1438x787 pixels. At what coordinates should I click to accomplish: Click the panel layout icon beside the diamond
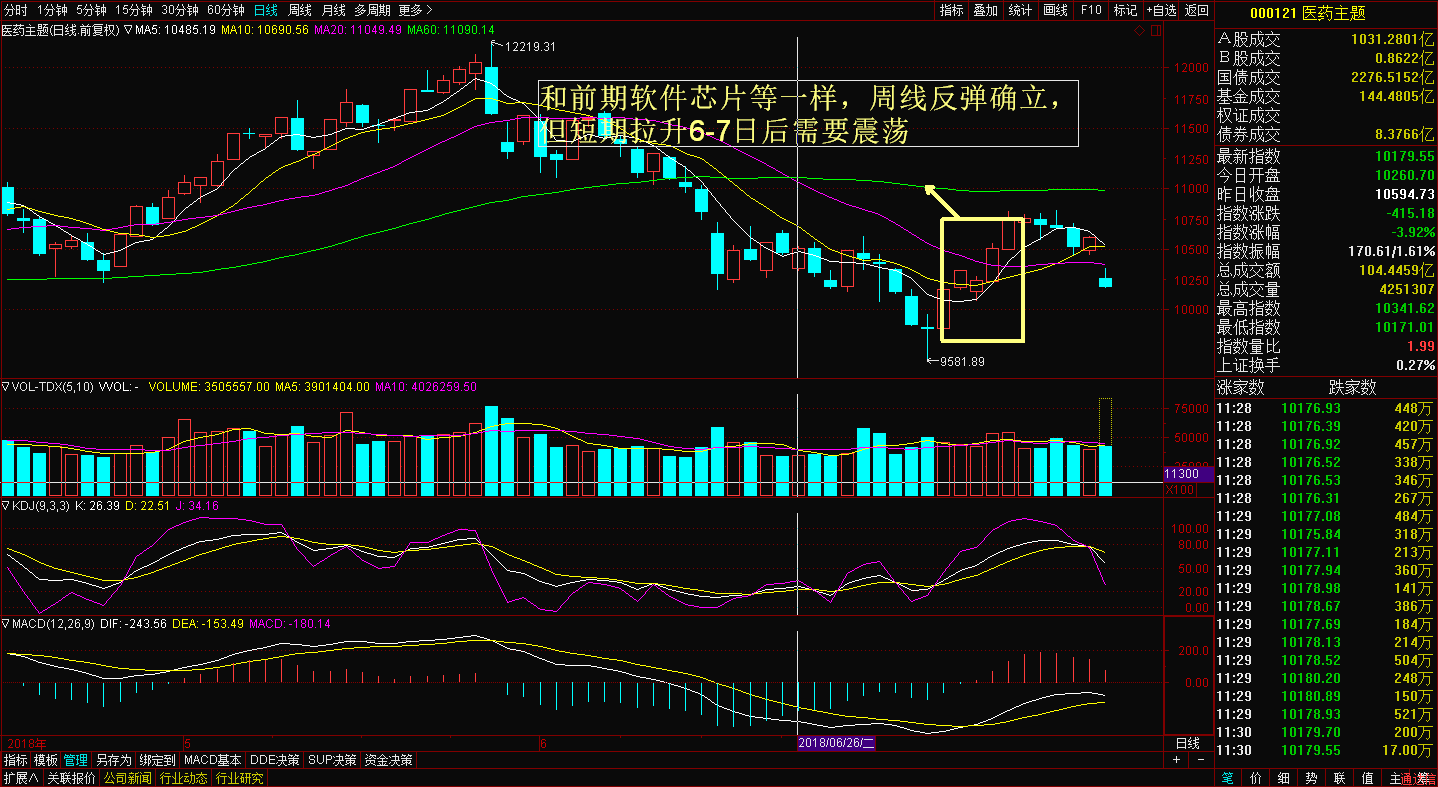pos(1157,30)
